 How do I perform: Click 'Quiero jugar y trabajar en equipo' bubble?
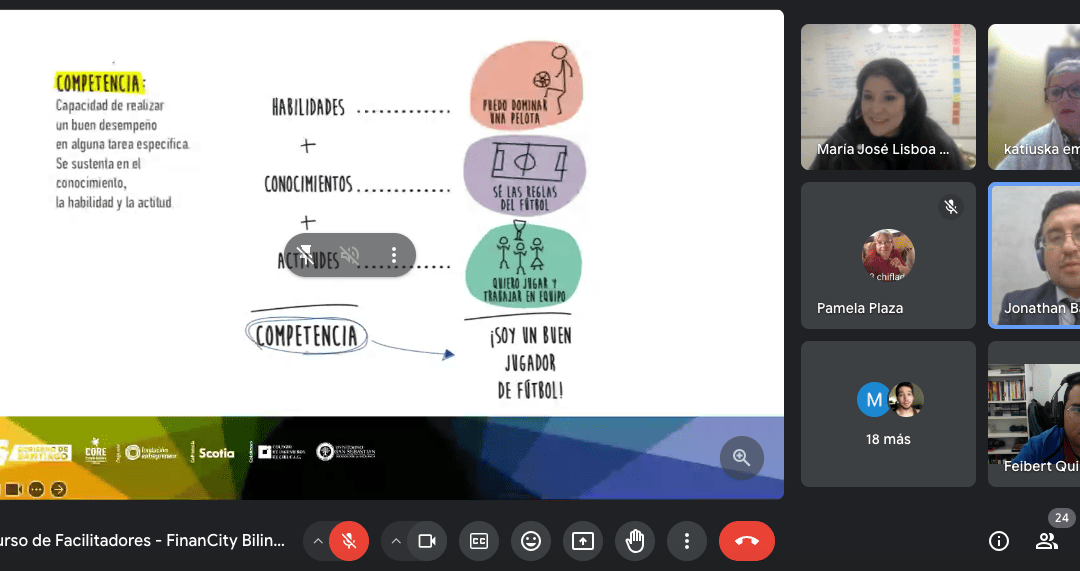(523, 264)
